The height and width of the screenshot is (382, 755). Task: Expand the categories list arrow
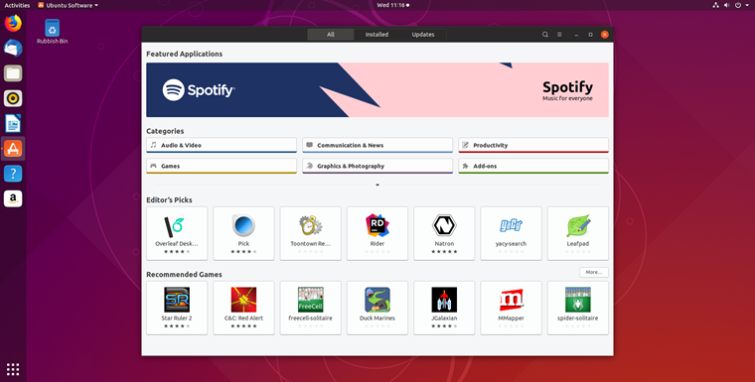tap(378, 185)
